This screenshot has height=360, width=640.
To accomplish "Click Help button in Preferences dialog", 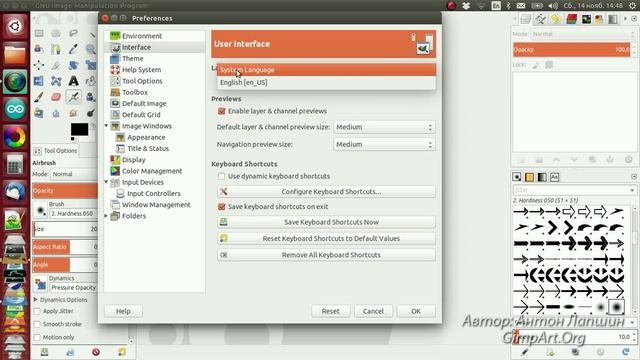I will pos(123,311).
